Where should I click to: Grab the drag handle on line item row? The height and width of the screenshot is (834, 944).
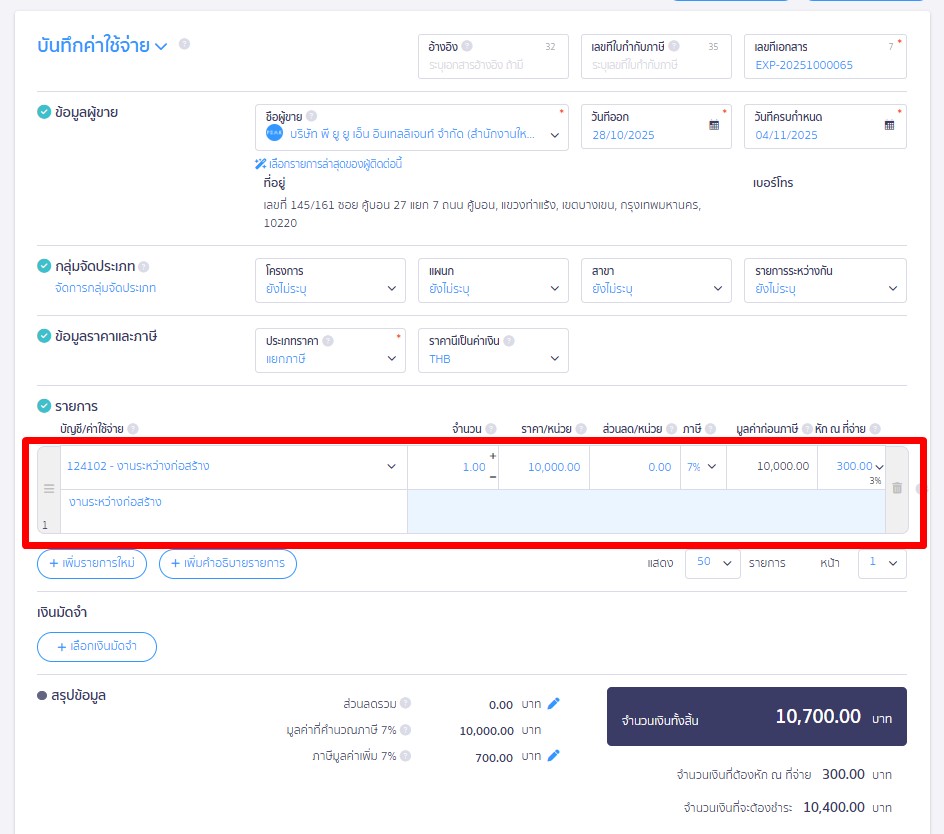tap(49, 488)
